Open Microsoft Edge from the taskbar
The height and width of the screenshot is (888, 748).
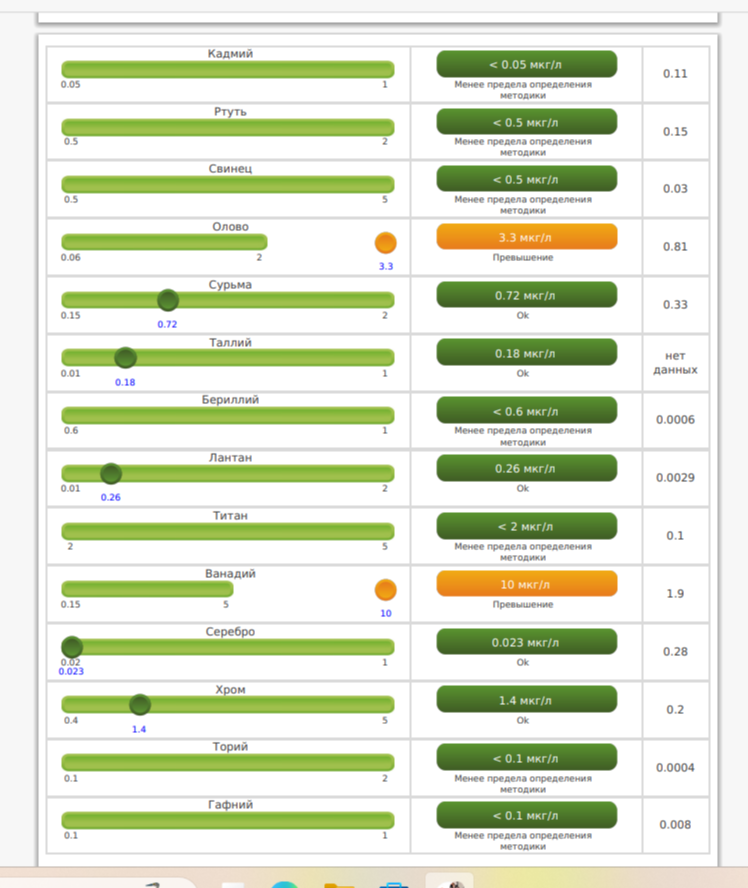(x=283, y=882)
